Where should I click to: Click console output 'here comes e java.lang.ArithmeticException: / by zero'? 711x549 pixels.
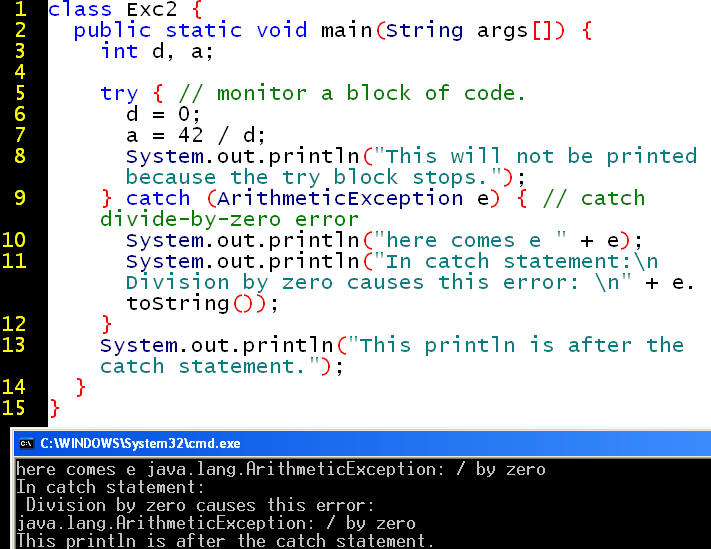[x=281, y=469]
